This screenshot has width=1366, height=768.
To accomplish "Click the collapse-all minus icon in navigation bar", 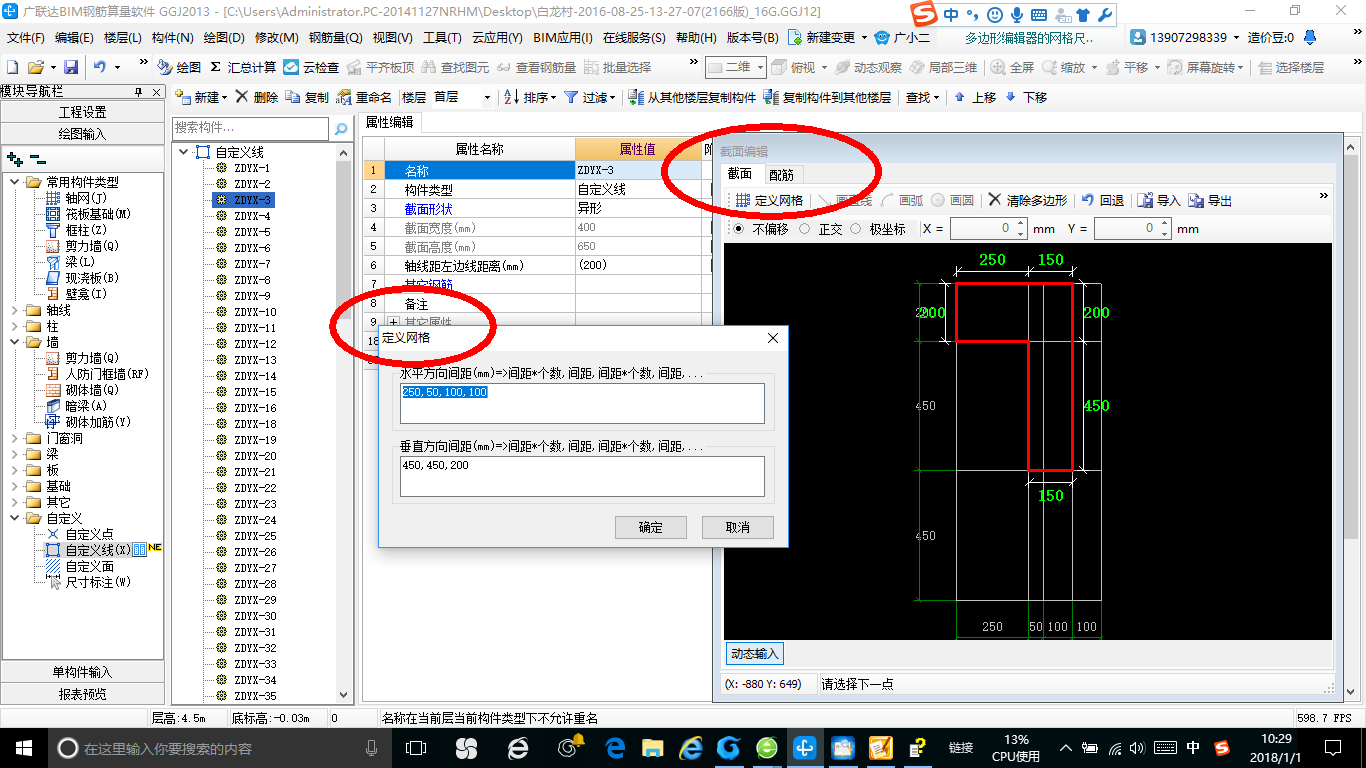I will (38, 159).
